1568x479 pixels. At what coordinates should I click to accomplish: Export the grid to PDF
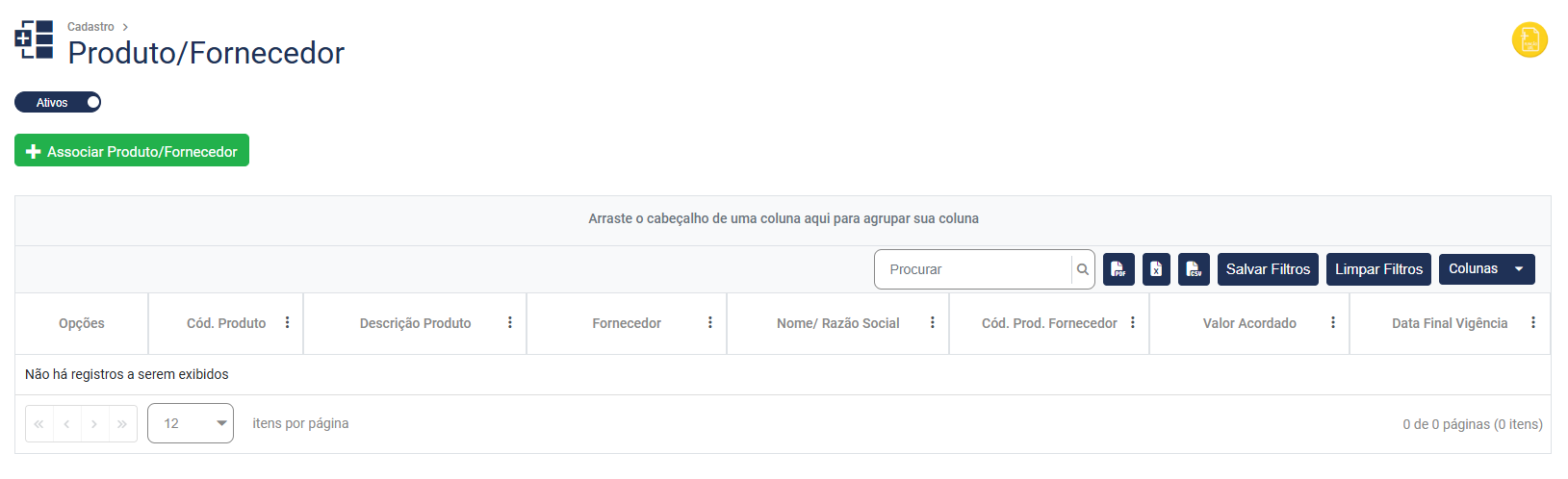[x=1118, y=269]
